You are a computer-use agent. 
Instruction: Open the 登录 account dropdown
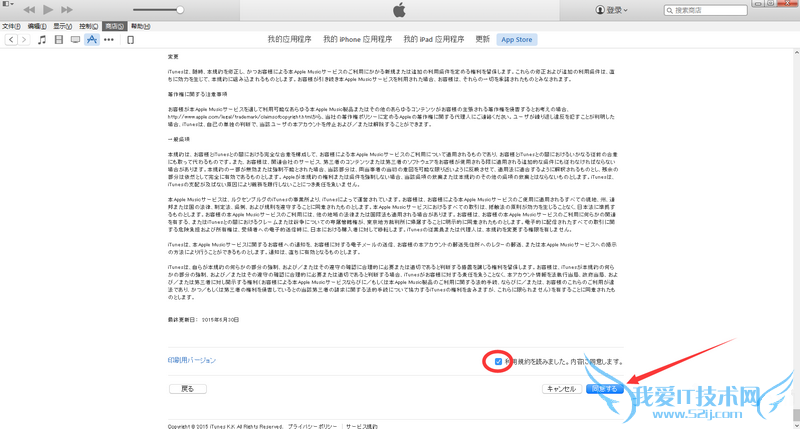click(x=611, y=10)
